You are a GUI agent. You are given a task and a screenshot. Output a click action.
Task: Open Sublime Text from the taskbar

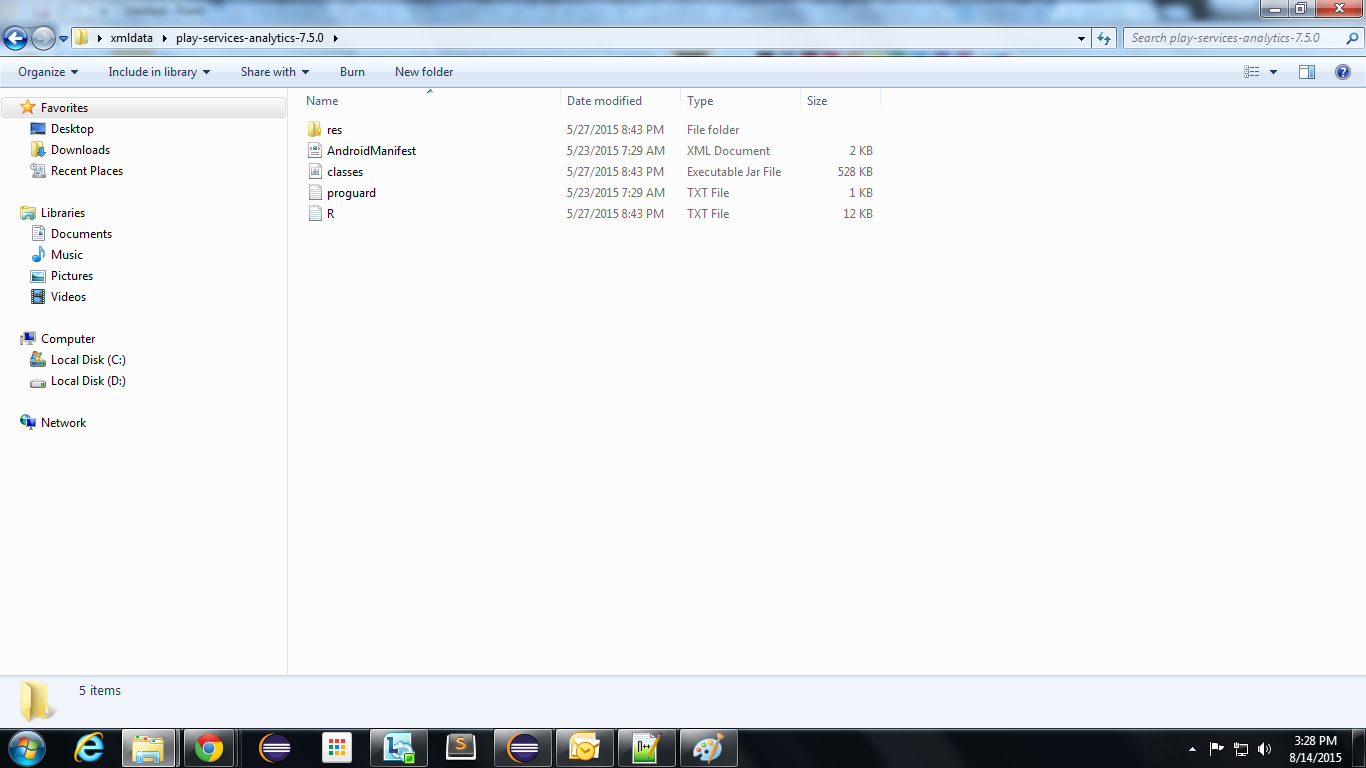461,748
